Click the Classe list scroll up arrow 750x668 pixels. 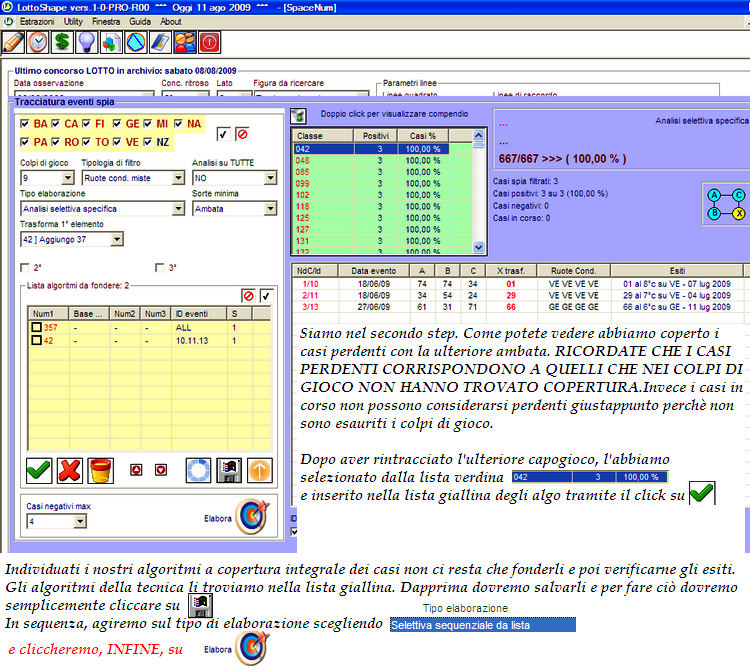point(478,135)
